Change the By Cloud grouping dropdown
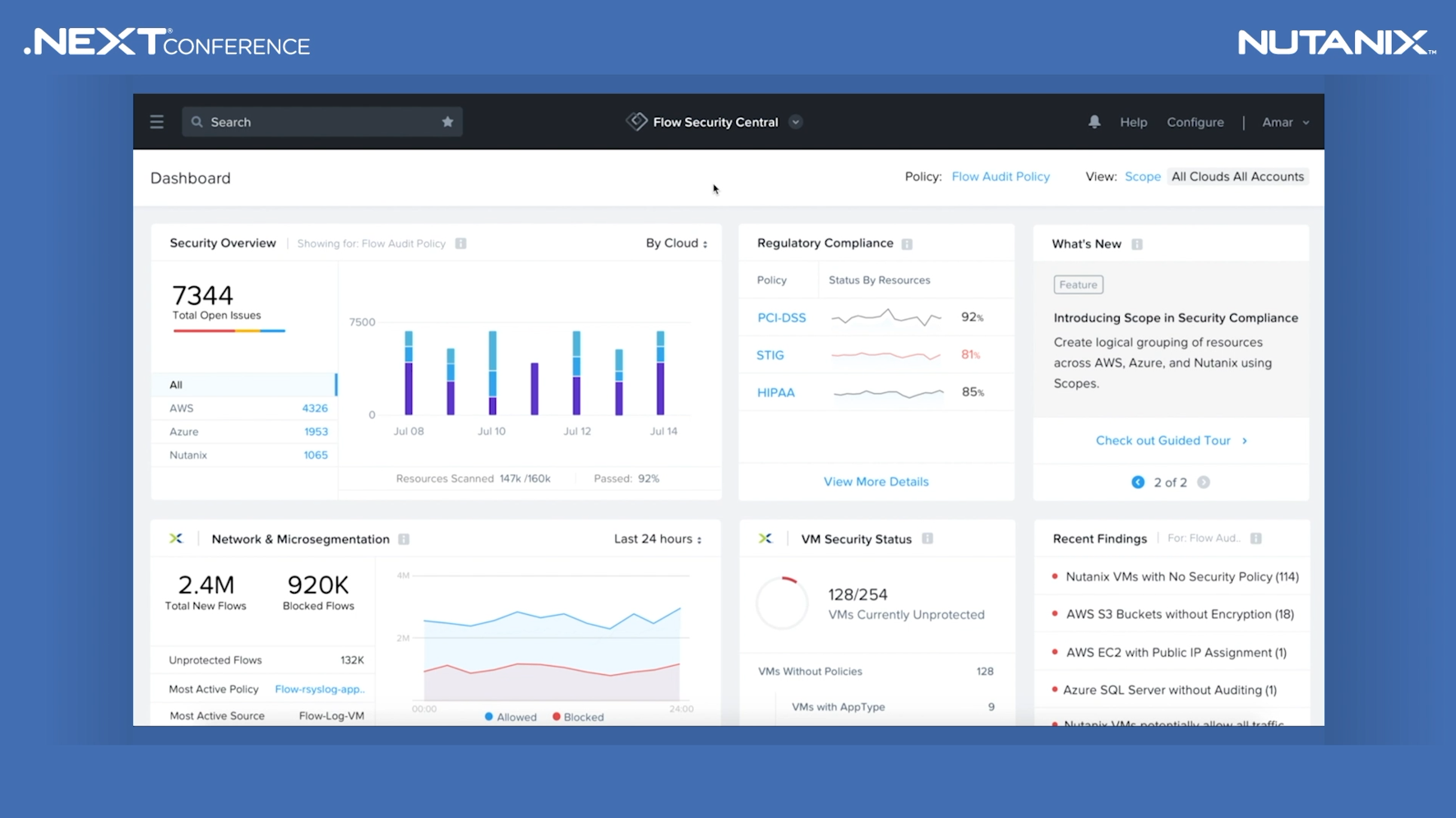Viewport: 1456px width, 818px height. coord(677,243)
